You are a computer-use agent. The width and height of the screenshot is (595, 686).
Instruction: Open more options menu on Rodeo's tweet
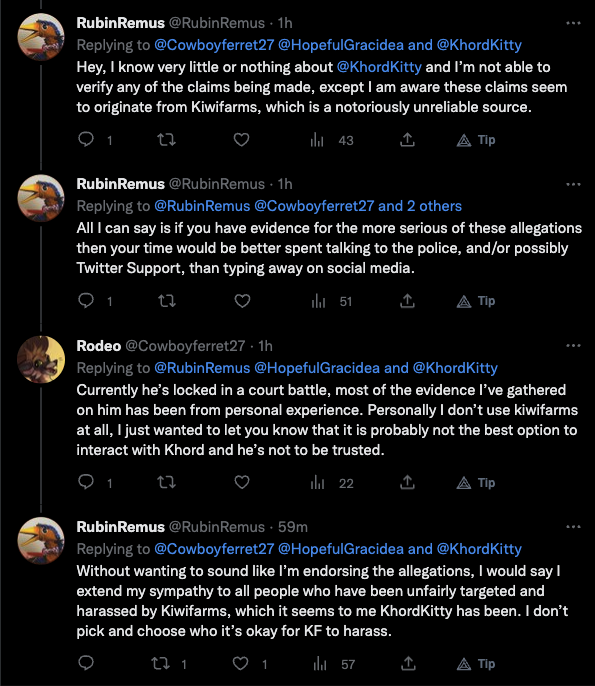(573, 346)
